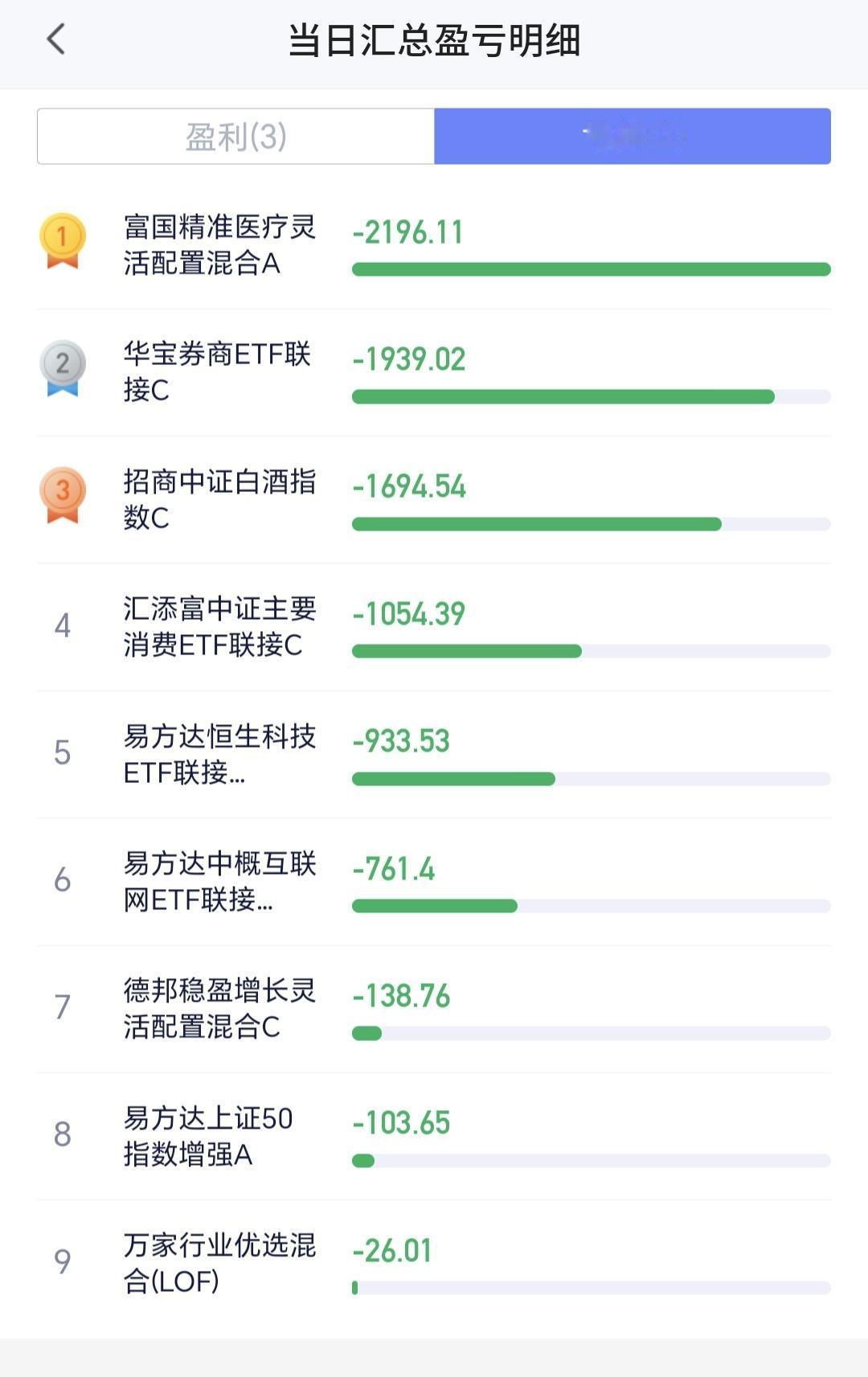Click the gold rank 1 medal
Image resolution: width=868 pixels, height=1377 pixels.
(x=63, y=240)
